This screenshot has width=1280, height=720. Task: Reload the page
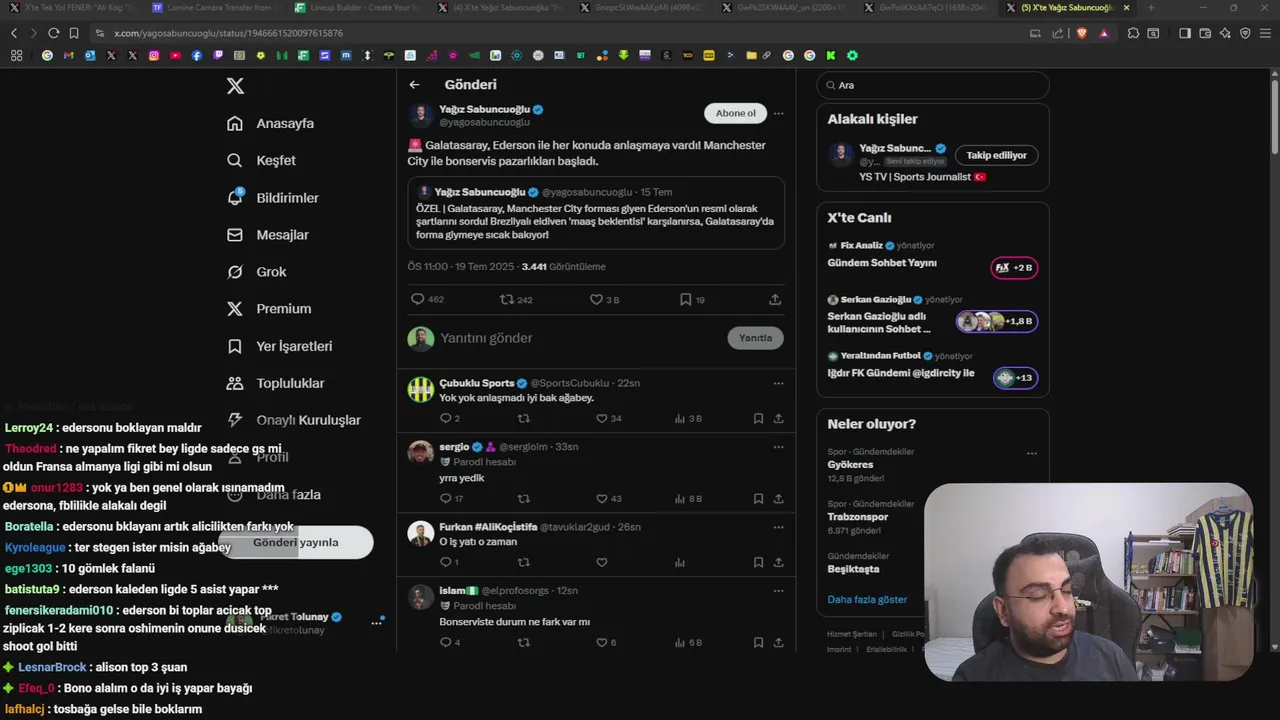coord(53,33)
